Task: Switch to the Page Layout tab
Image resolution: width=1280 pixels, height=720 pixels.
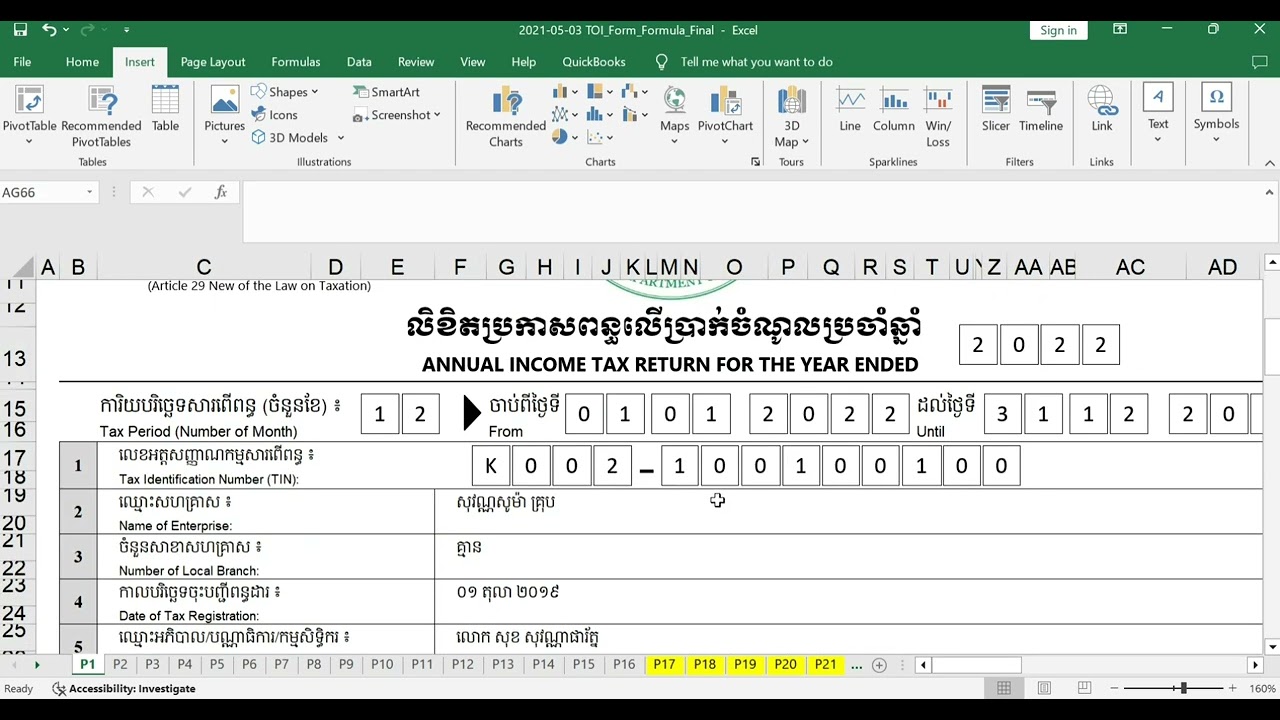Action: pos(213,62)
